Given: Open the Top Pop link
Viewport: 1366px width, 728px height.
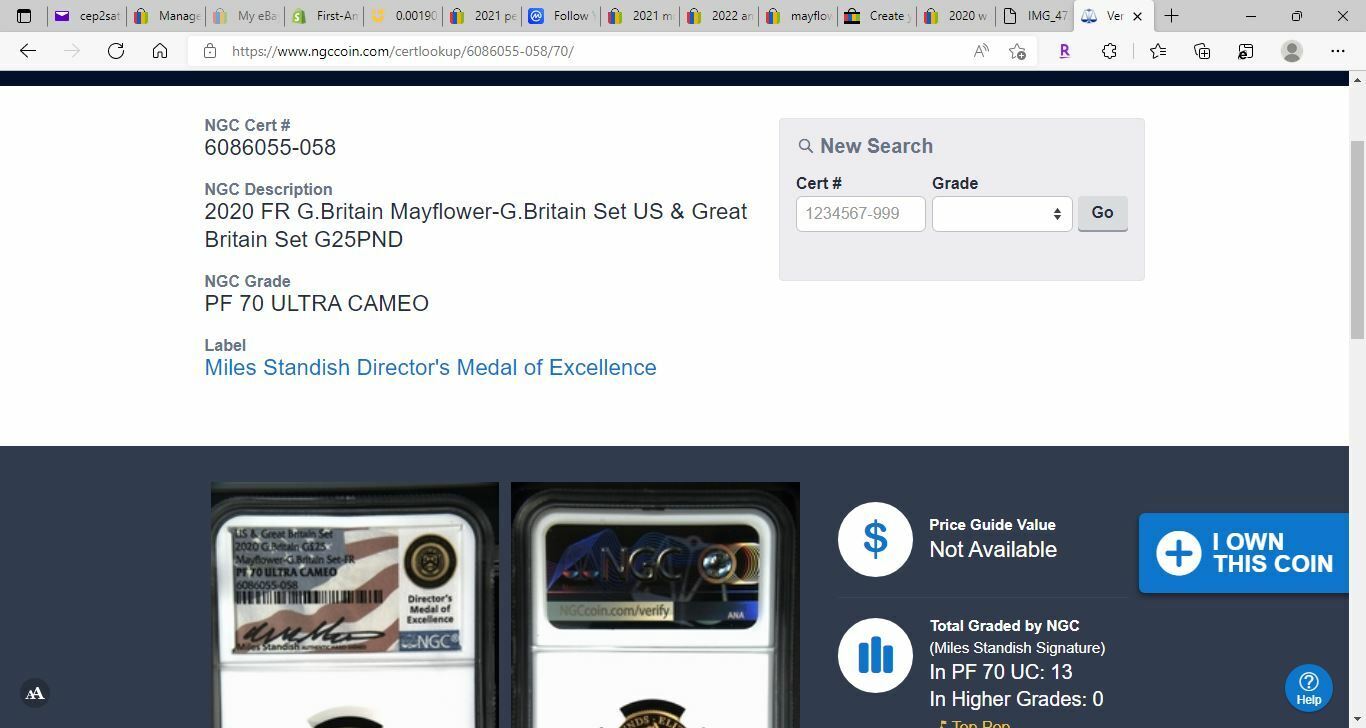Looking at the screenshot, I should [980, 724].
